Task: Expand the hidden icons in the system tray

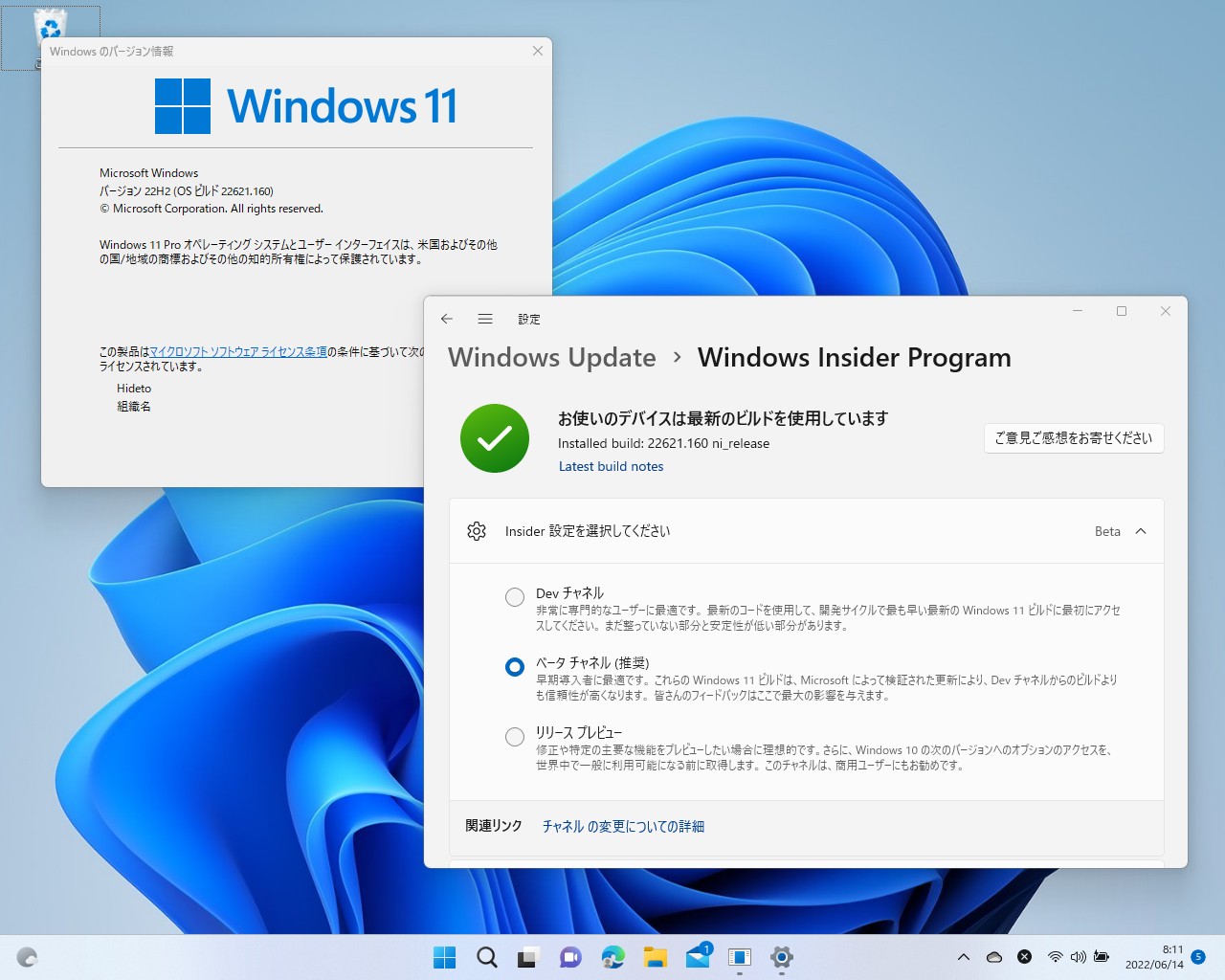Action: pyautogui.click(x=963, y=956)
